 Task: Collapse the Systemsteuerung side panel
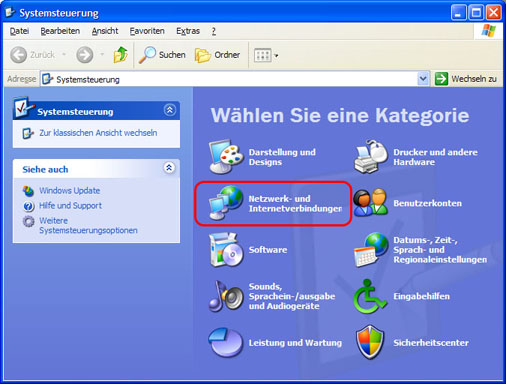click(170, 110)
